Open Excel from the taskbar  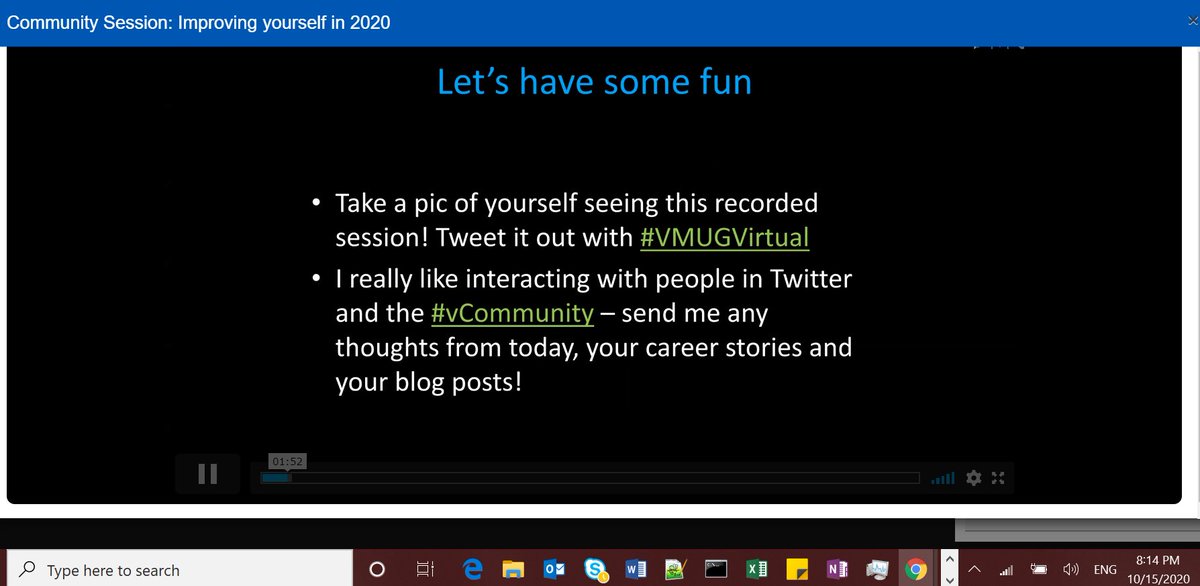[757, 570]
